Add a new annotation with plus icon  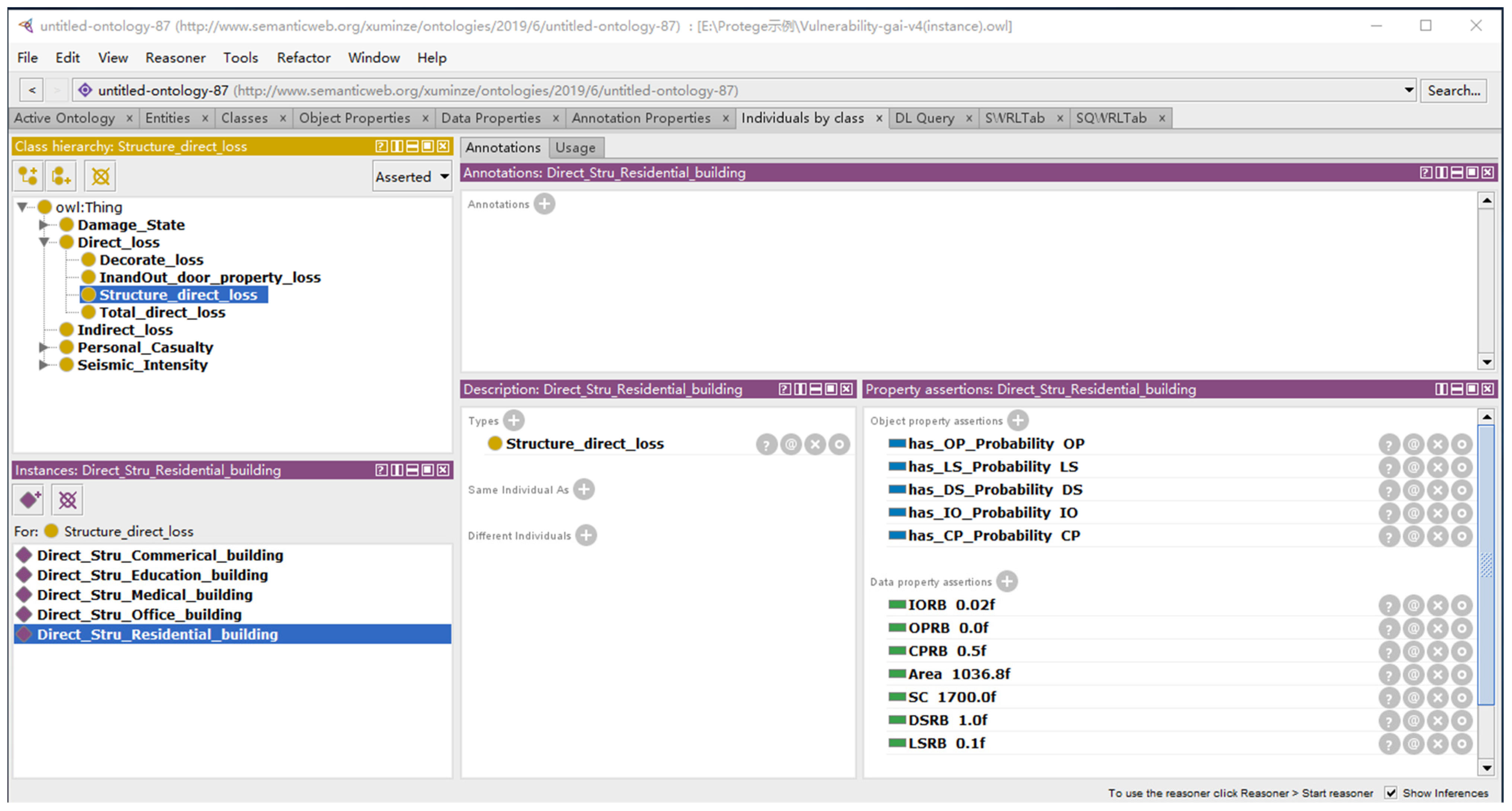pos(544,204)
